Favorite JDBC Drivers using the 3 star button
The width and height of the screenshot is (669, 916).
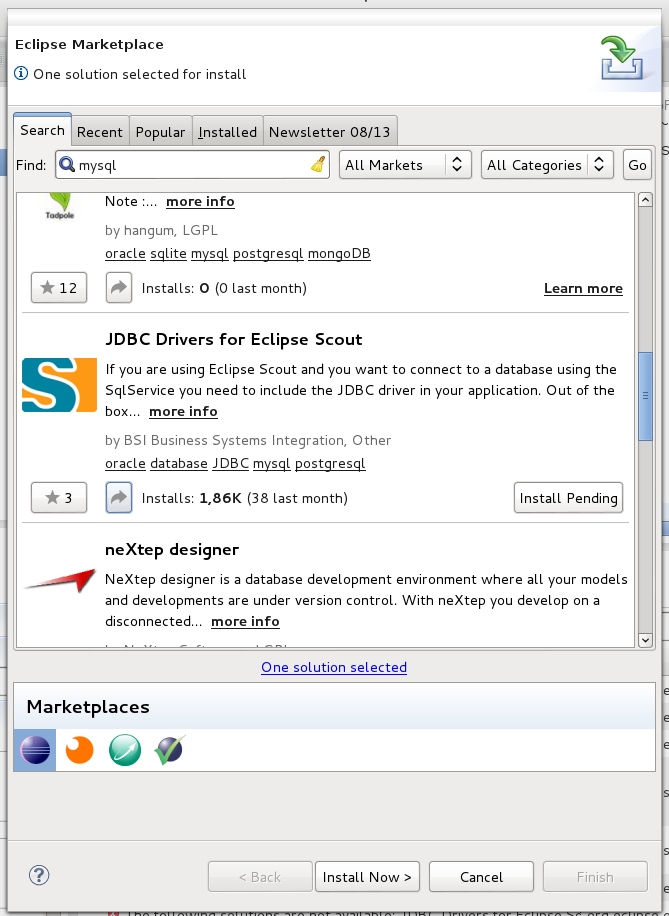(59, 498)
